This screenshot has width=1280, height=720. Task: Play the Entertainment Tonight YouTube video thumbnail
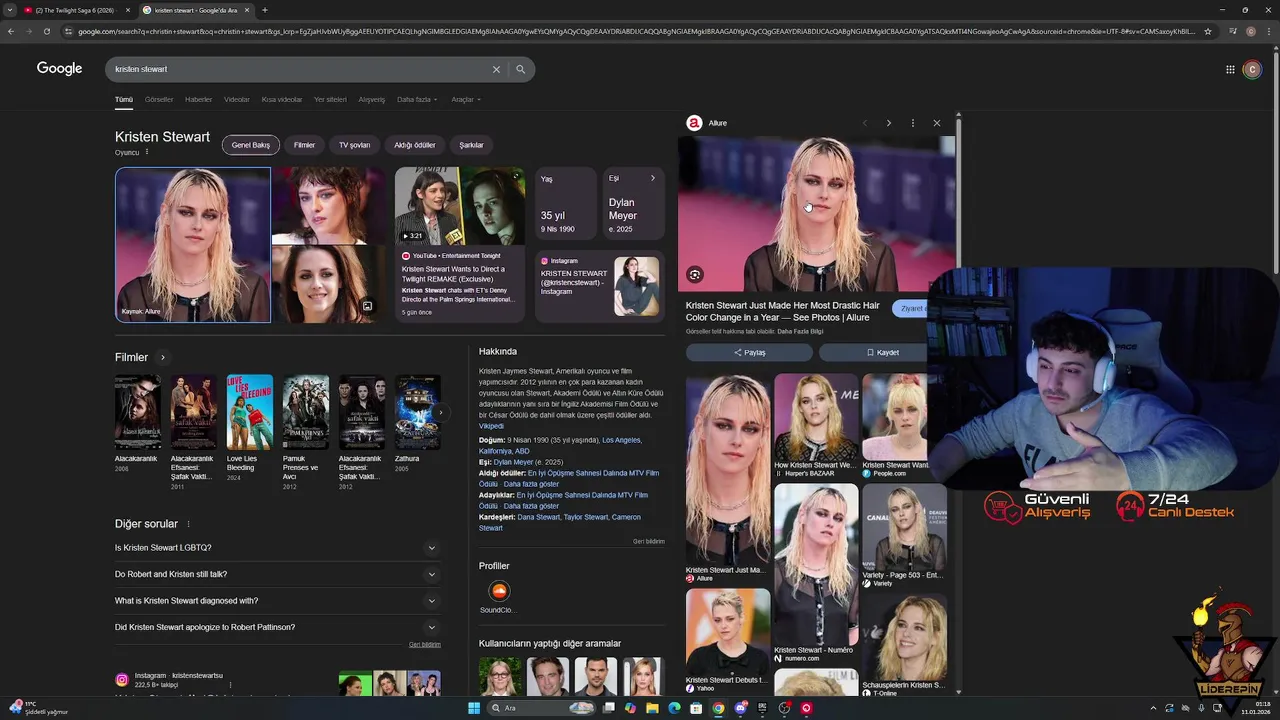pyautogui.click(x=459, y=206)
